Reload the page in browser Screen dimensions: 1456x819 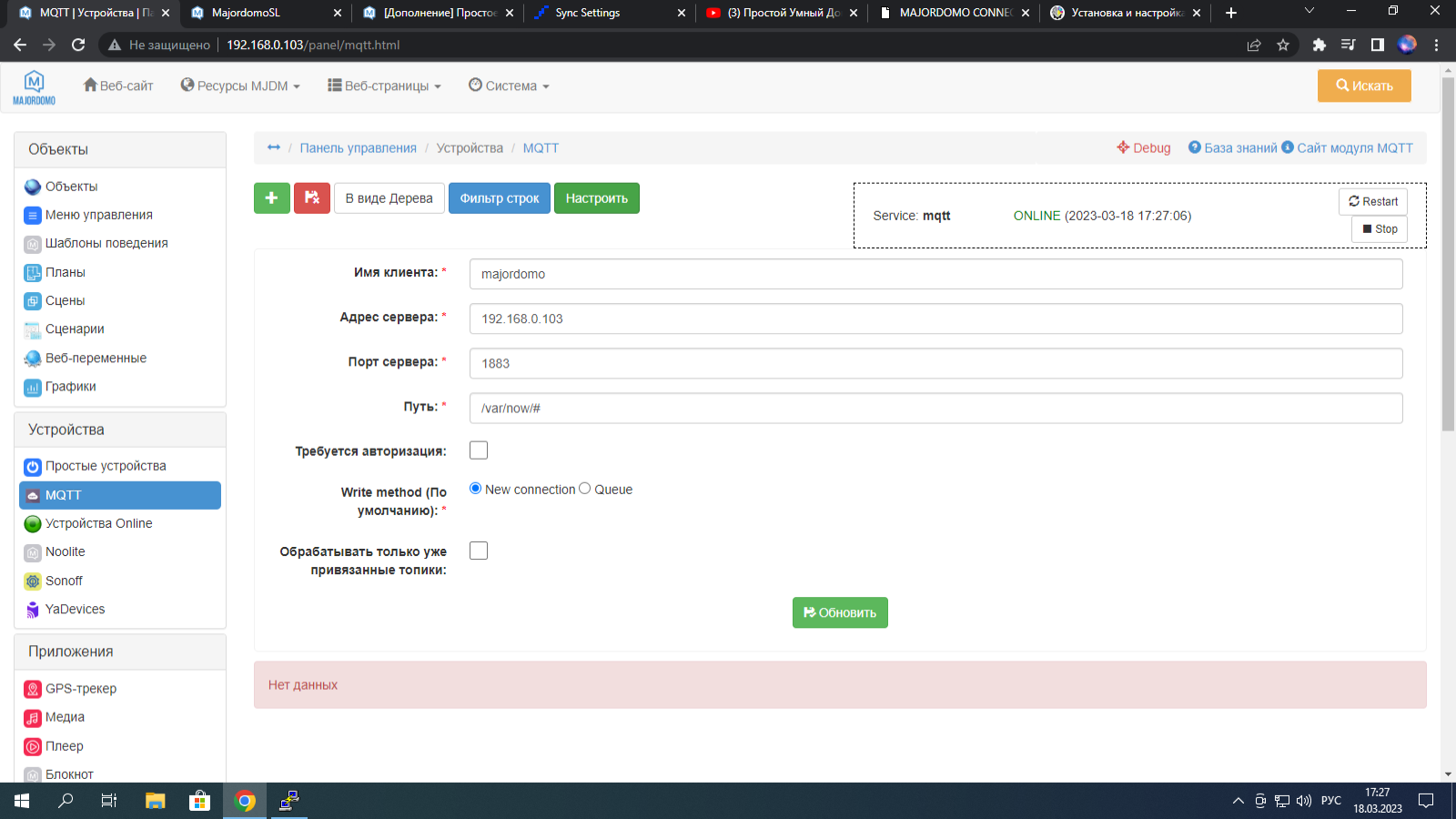[78, 45]
